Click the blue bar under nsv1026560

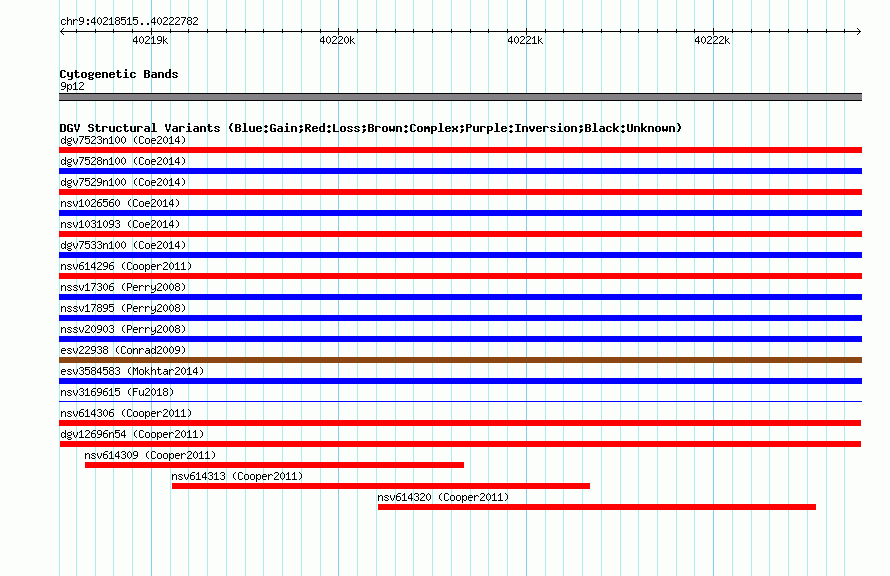(460, 213)
